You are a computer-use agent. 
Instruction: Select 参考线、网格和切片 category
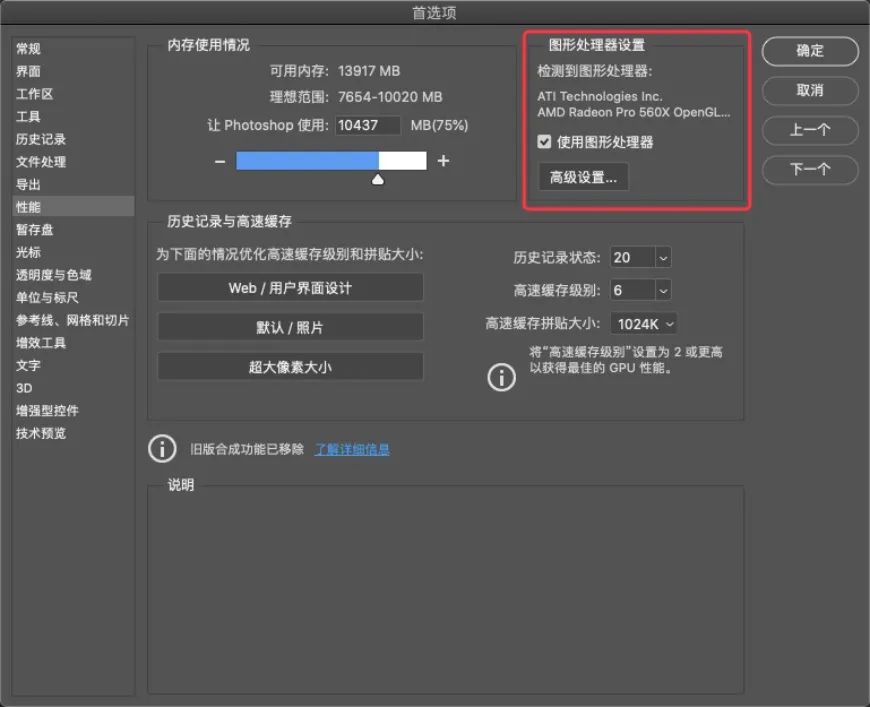73,320
